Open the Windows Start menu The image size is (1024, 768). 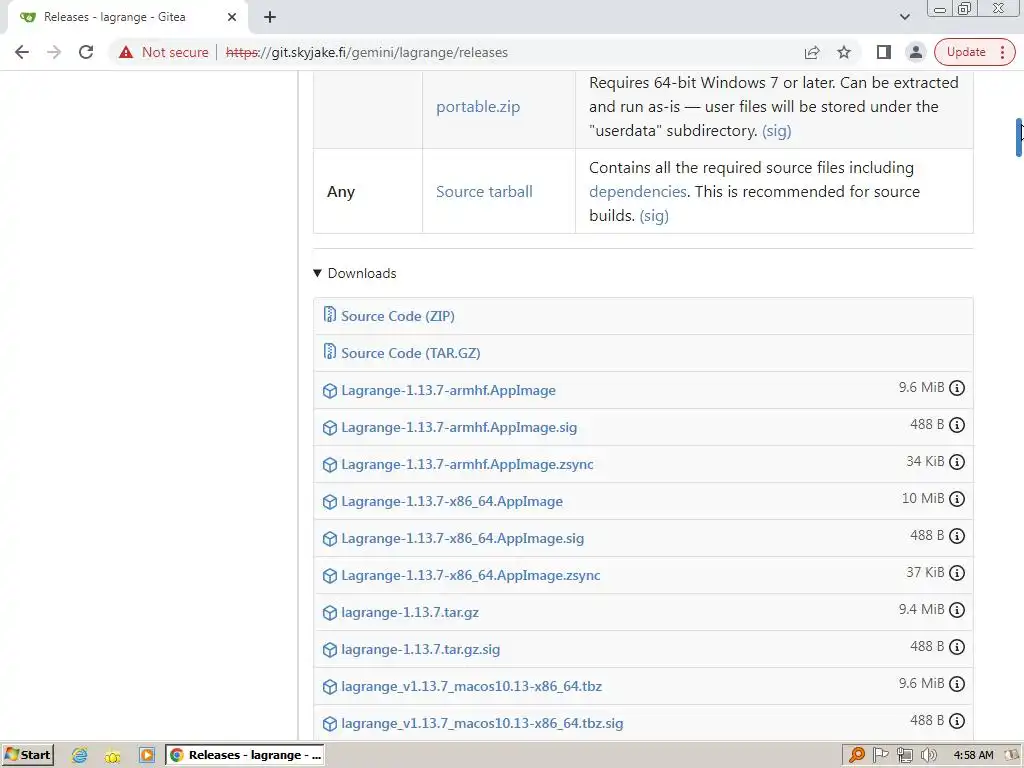(27, 755)
